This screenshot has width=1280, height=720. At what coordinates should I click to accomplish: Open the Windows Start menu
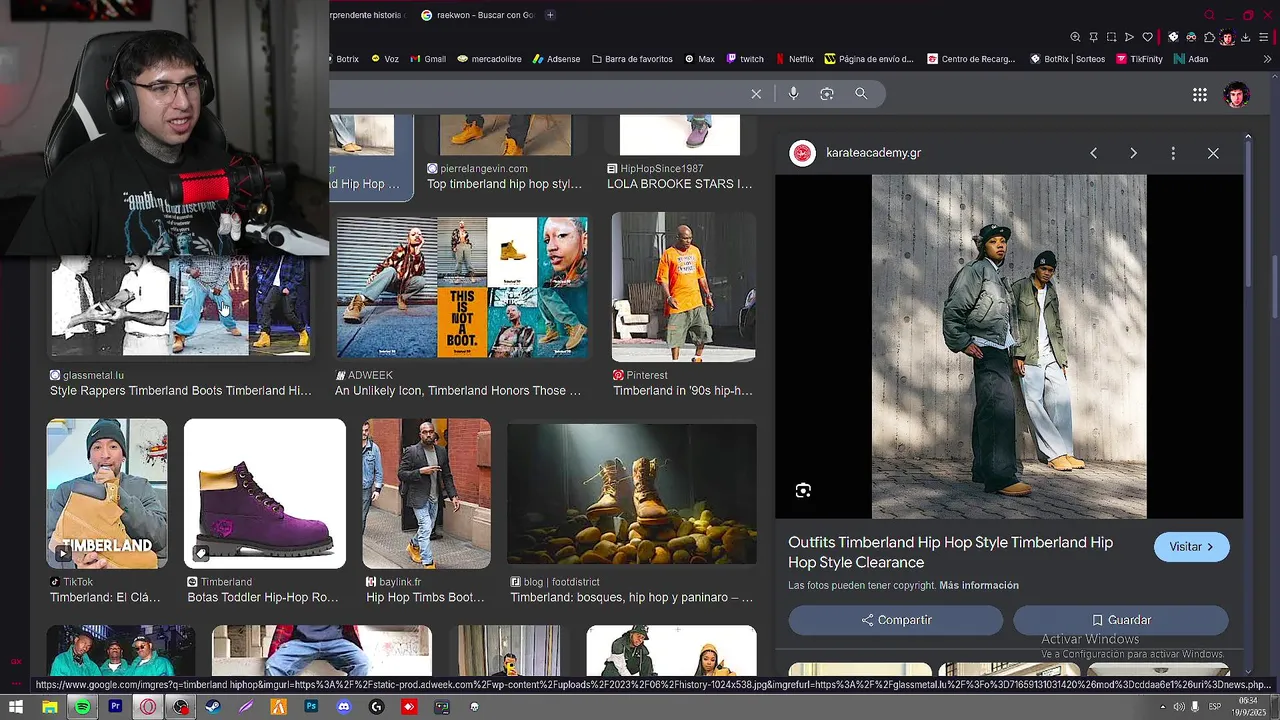click(16, 707)
